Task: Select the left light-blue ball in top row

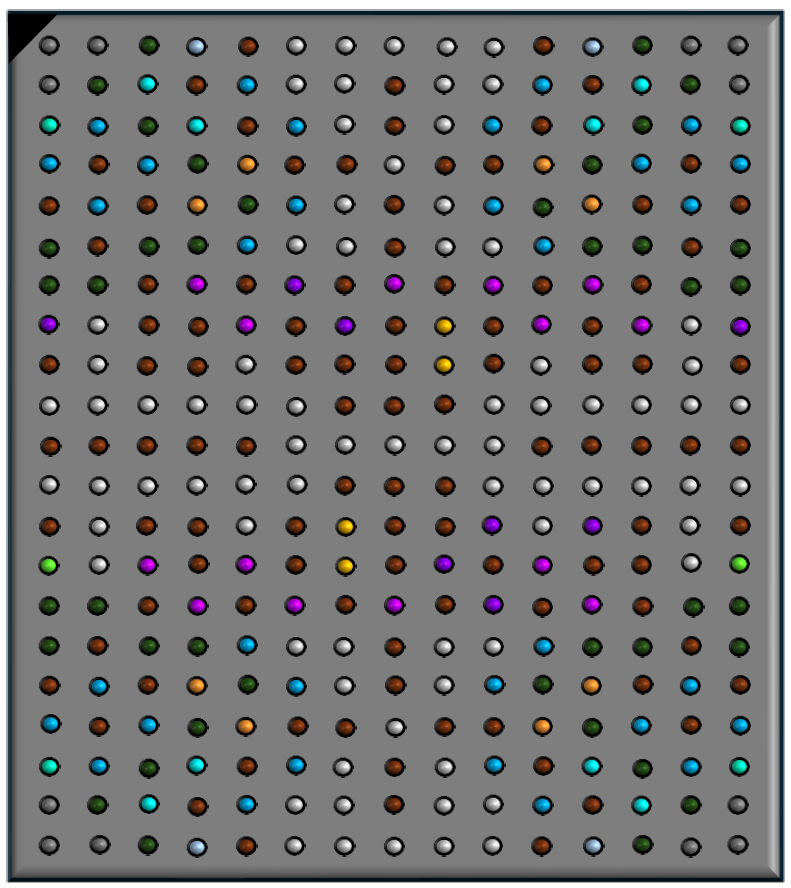Action: point(197,46)
